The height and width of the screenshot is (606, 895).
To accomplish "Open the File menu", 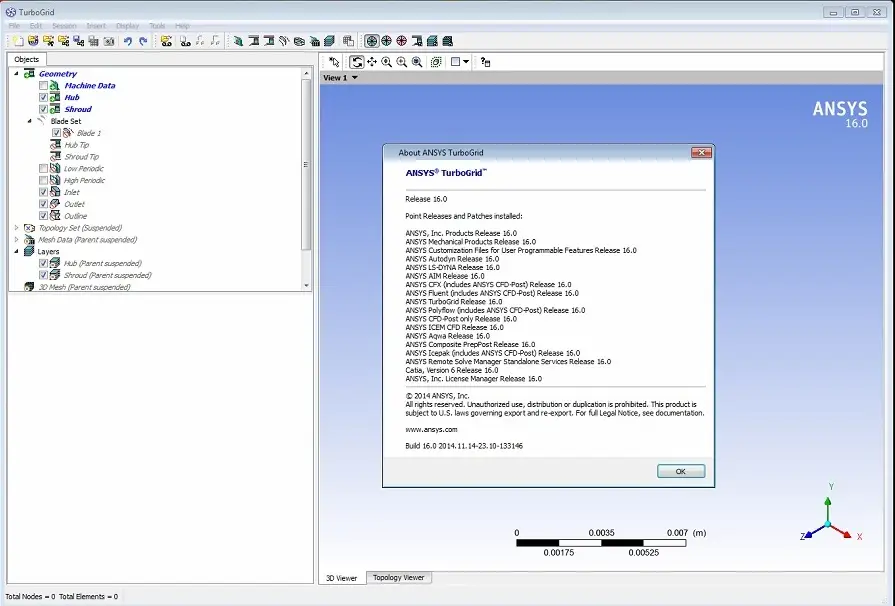I will pyautogui.click(x=14, y=26).
